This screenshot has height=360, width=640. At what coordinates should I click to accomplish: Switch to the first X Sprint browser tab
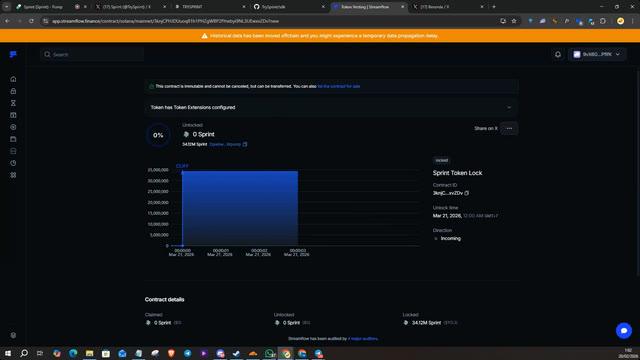[x=130, y=7]
